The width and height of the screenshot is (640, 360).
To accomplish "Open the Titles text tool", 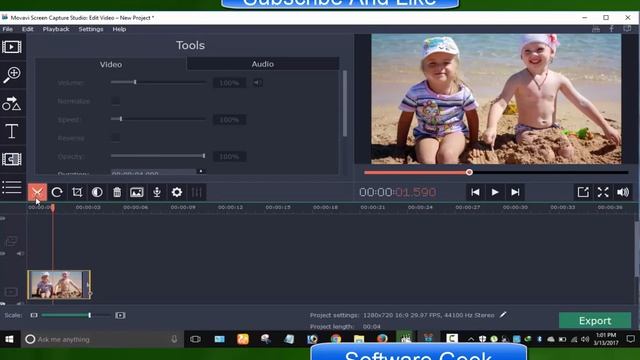I will pyautogui.click(x=11, y=131).
